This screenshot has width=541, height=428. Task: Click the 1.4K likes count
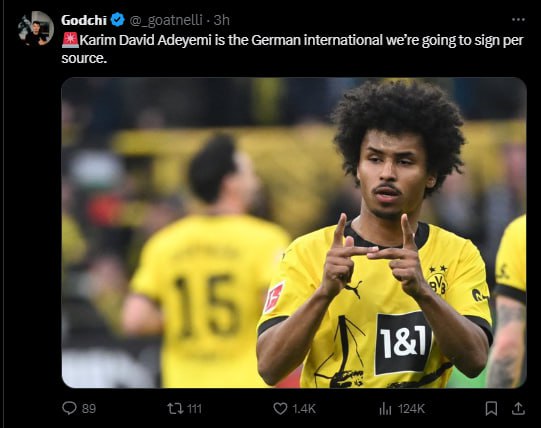[304, 409]
